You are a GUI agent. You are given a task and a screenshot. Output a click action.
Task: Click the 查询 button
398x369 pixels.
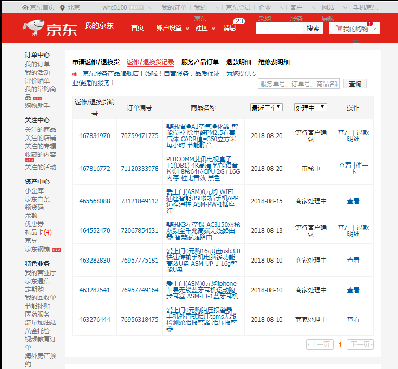355,84
